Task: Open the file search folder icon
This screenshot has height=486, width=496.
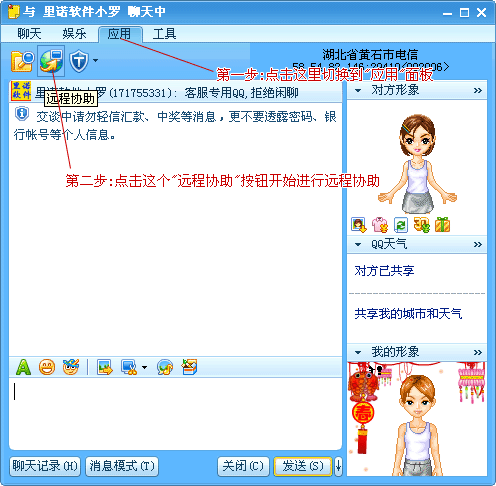Action: (x=23, y=61)
